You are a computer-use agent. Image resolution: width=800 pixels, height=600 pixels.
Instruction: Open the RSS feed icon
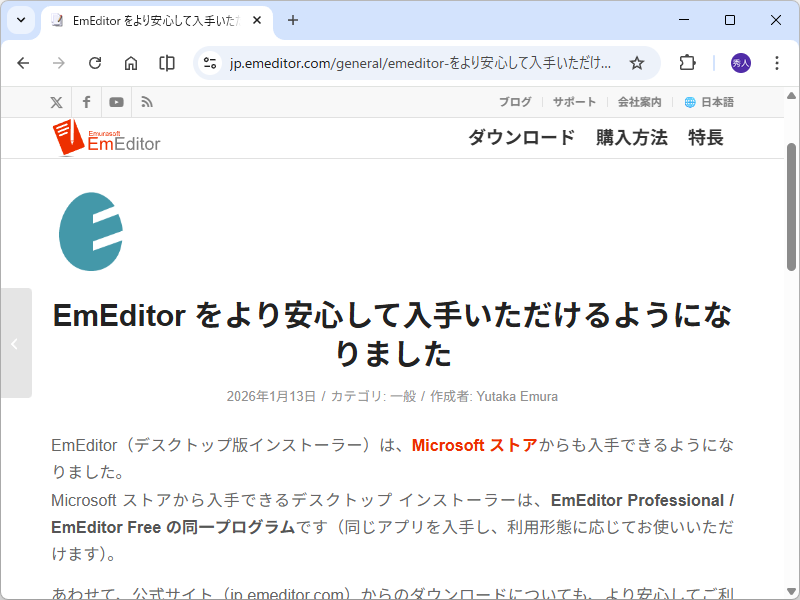[147, 103]
